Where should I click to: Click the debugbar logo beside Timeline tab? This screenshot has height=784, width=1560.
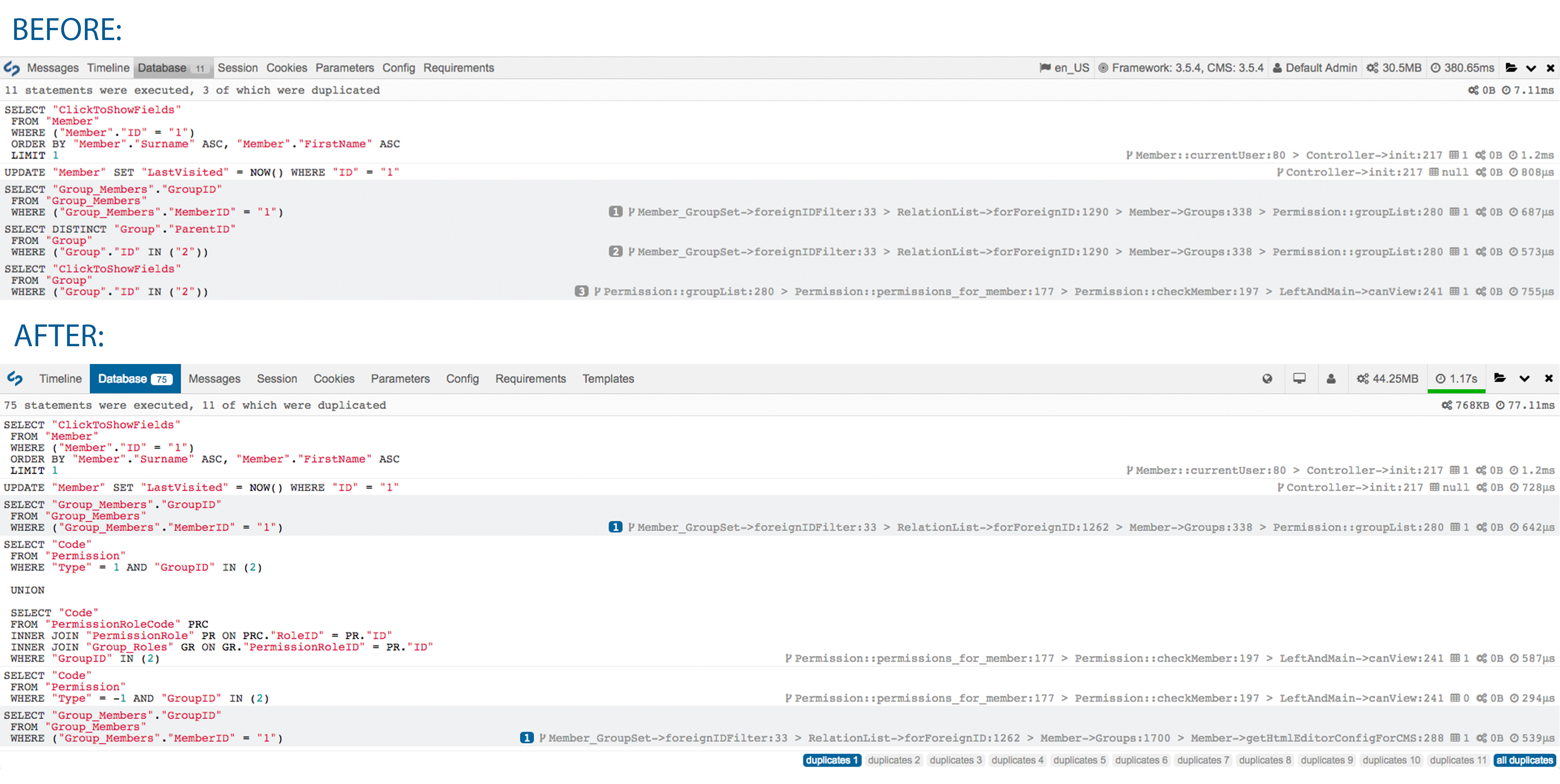[x=15, y=378]
